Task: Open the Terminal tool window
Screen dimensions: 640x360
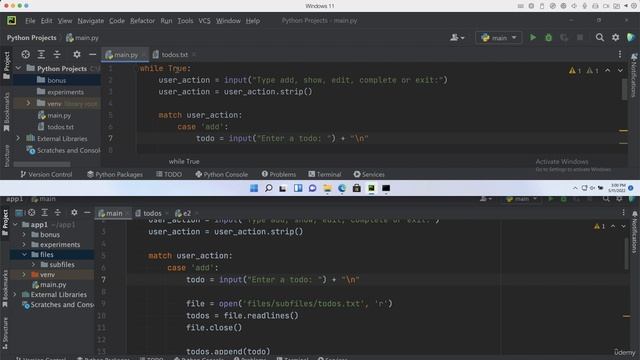Action: 324,174
